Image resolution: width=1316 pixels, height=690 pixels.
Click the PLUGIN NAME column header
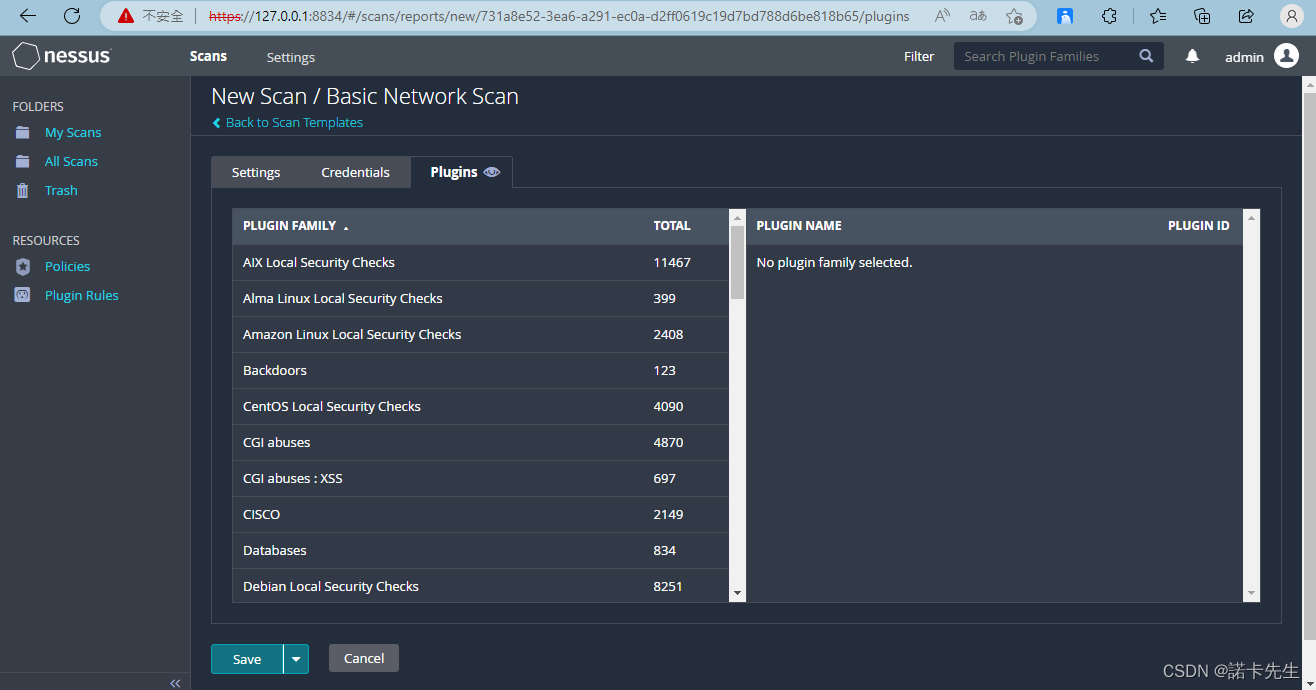(799, 226)
